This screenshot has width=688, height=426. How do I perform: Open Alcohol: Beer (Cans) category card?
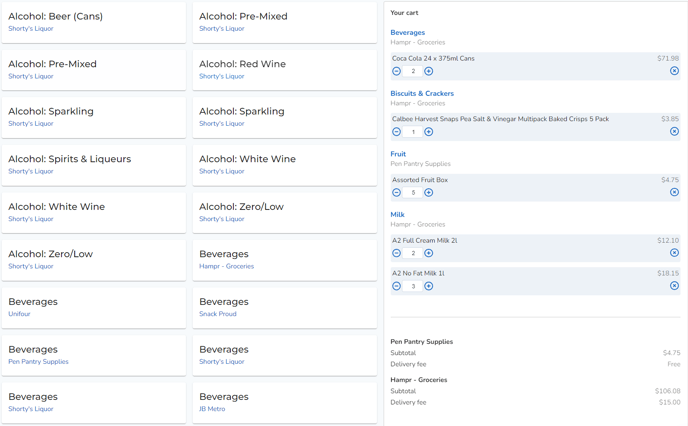pyautogui.click(x=93, y=22)
